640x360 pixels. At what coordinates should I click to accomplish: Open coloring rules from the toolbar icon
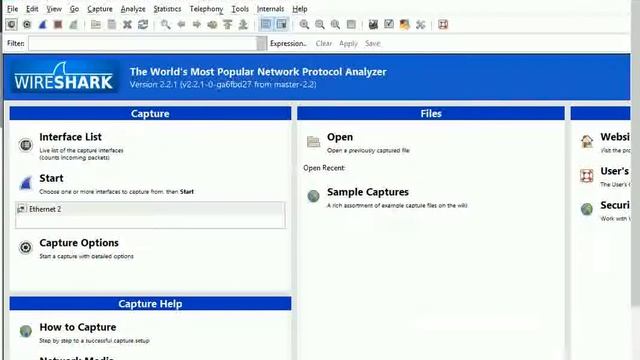[404, 24]
